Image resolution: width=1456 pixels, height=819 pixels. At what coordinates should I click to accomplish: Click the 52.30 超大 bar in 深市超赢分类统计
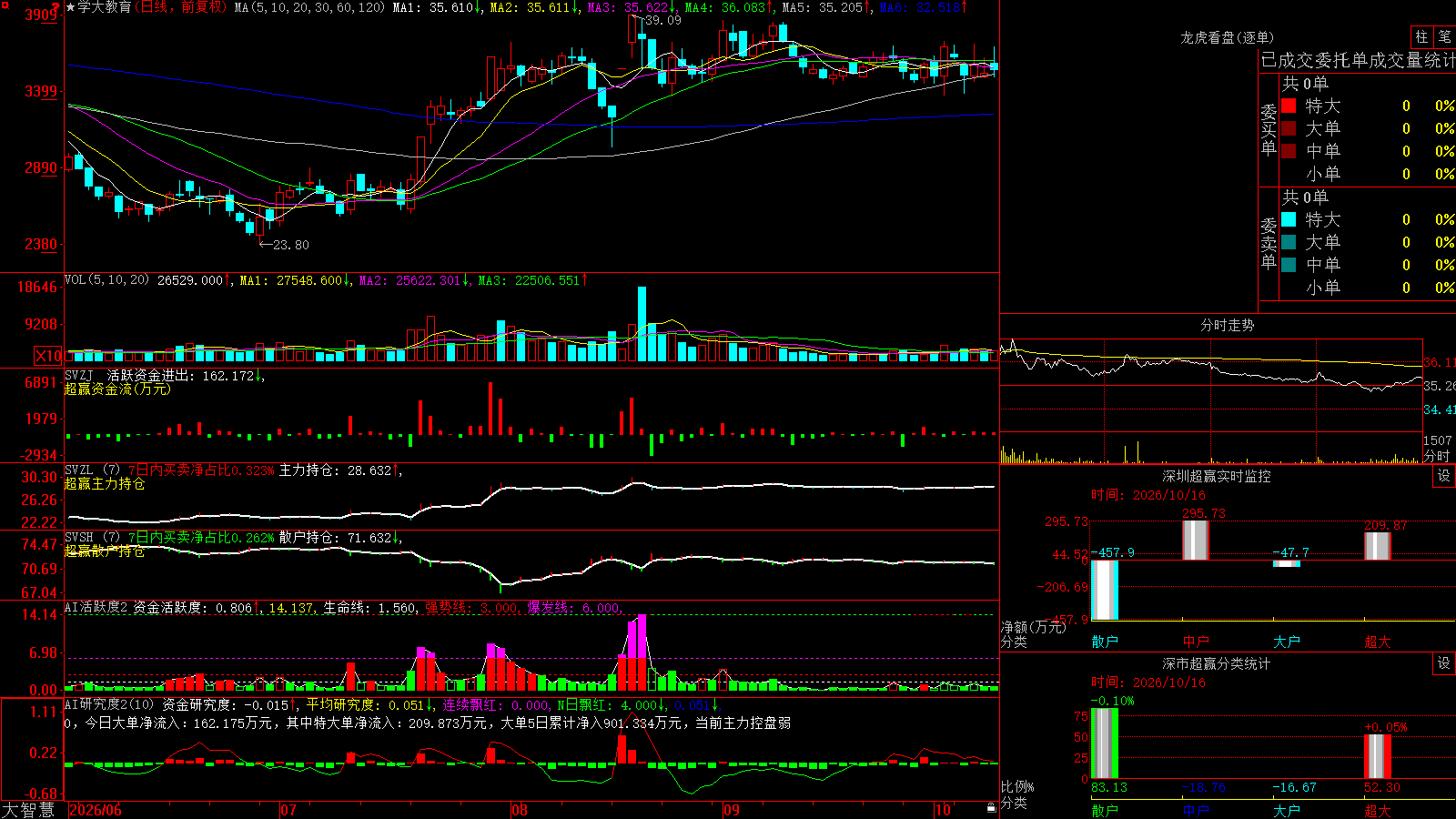click(x=1378, y=757)
